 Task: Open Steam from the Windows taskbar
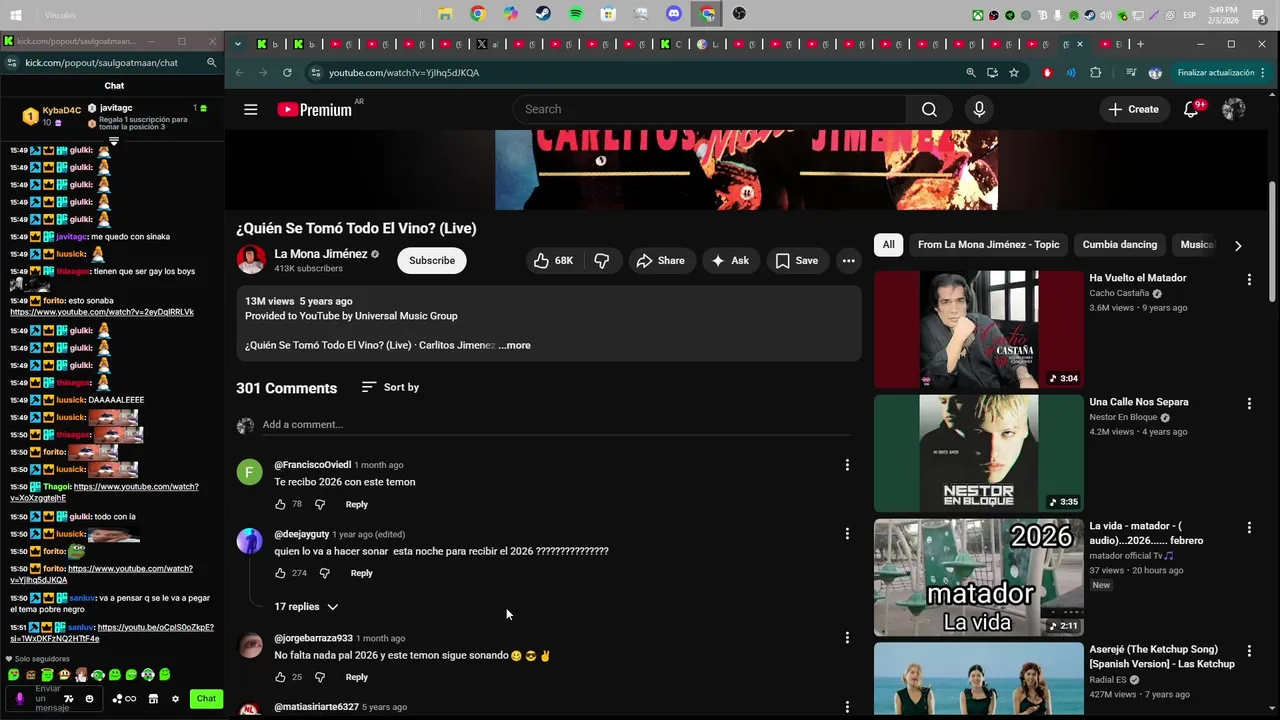pyautogui.click(x=543, y=14)
